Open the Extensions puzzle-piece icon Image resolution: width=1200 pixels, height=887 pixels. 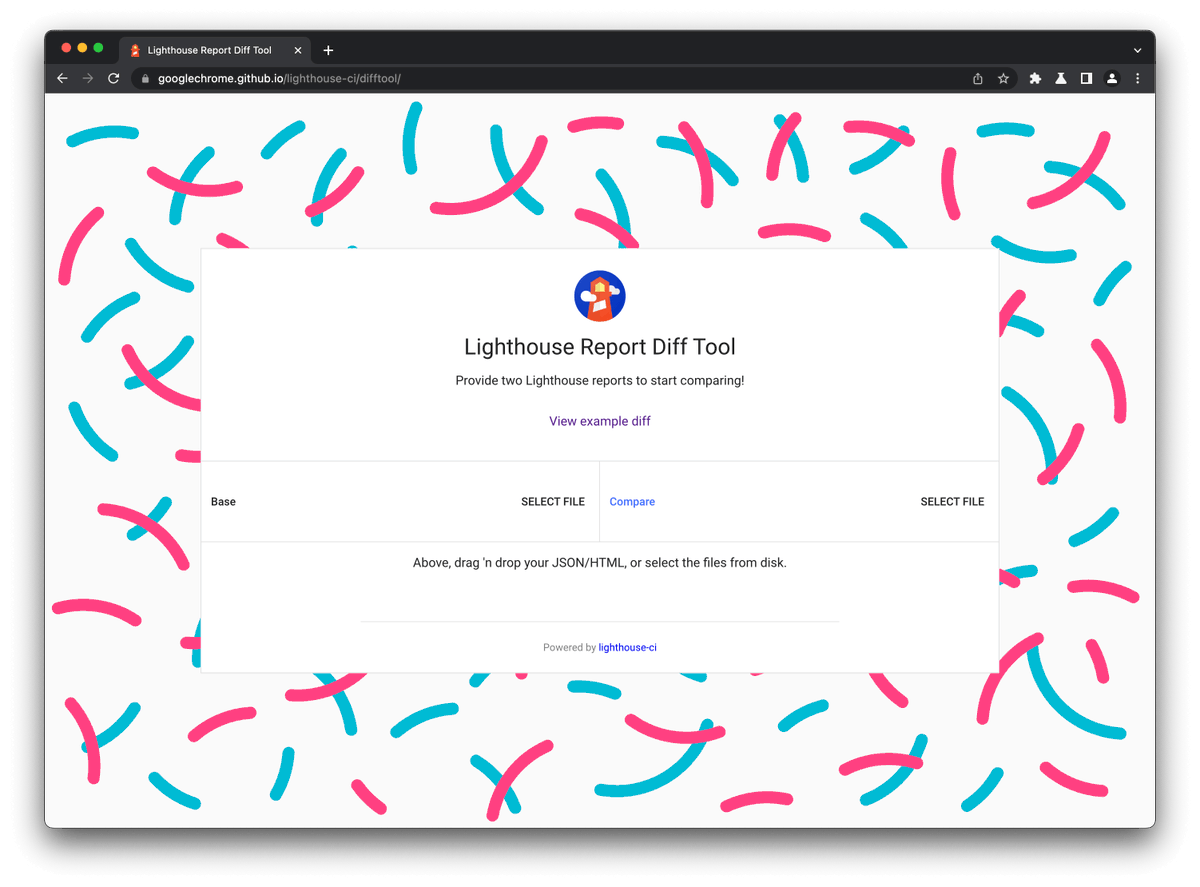1035,79
